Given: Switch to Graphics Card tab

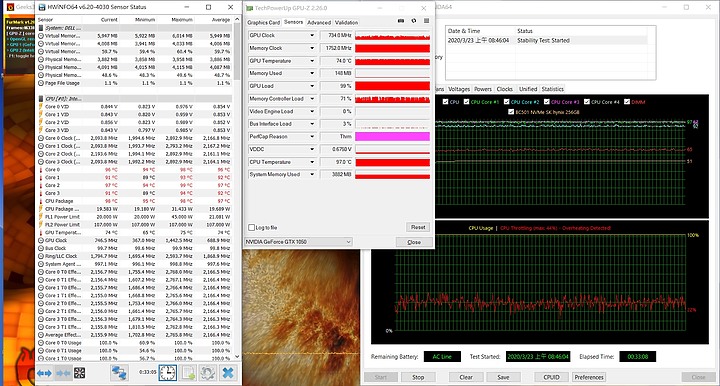Looking at the screenshot, I should tap(264, 22).
